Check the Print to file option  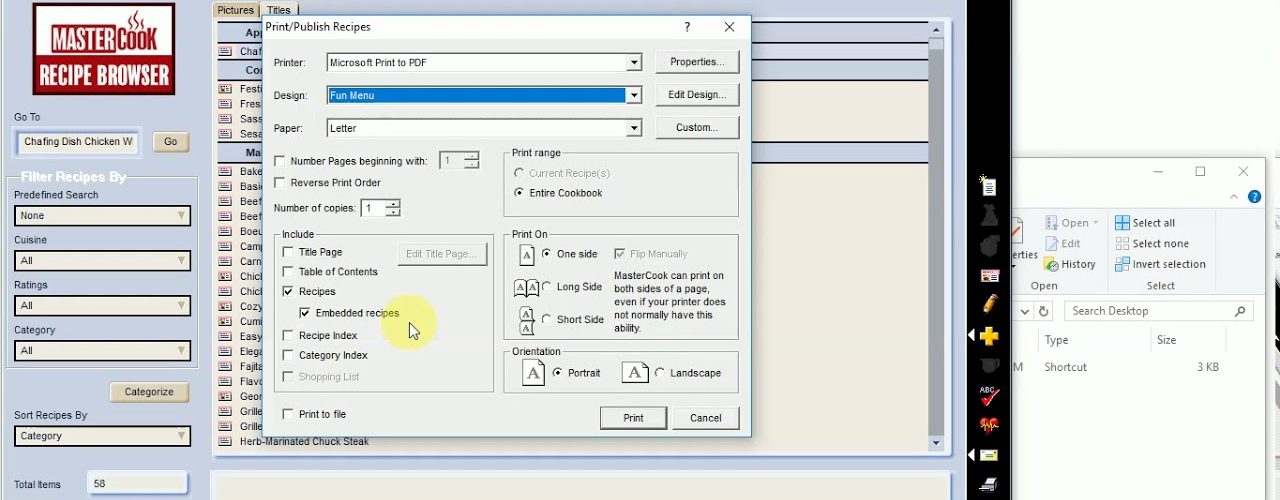click(289, 414)
